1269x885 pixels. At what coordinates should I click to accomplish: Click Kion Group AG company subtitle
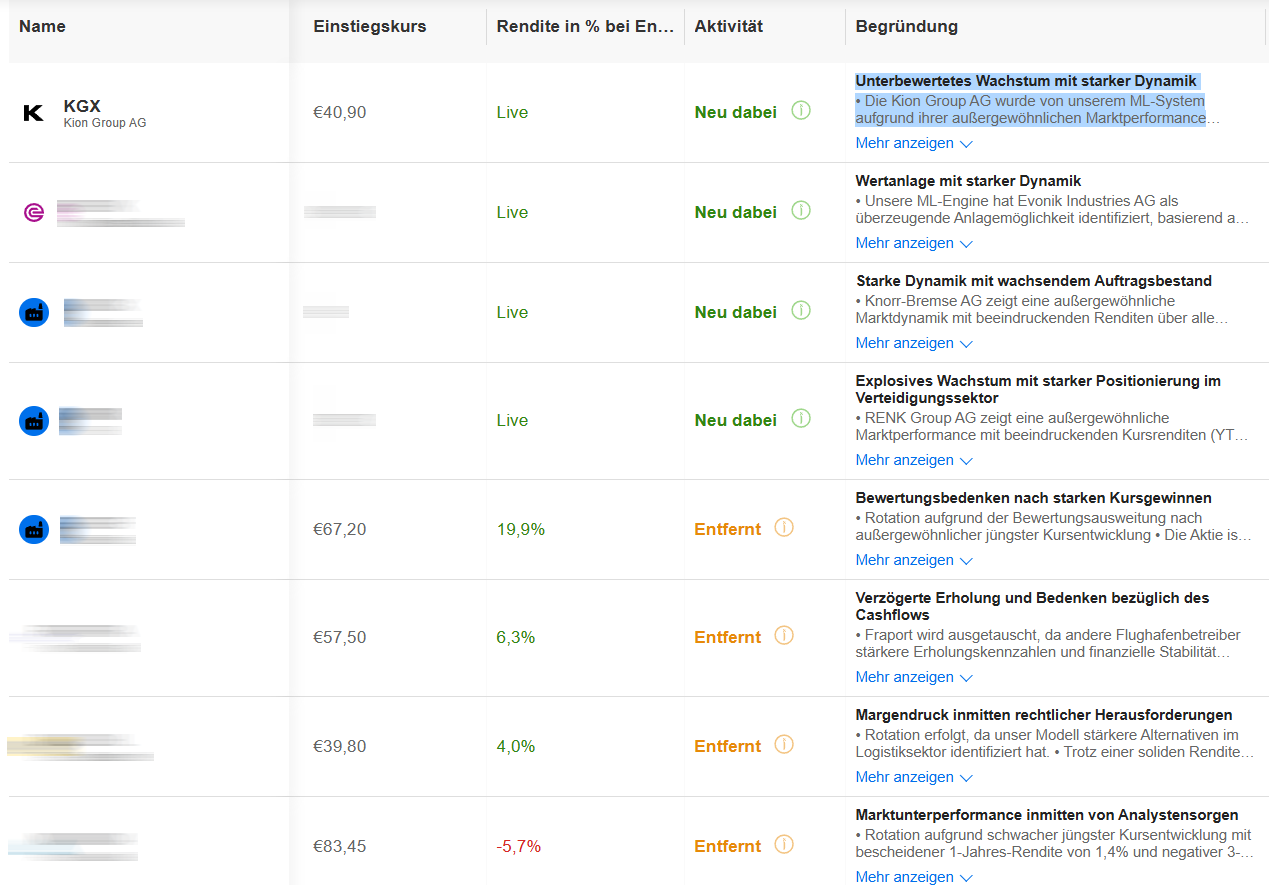pos(105,123)
